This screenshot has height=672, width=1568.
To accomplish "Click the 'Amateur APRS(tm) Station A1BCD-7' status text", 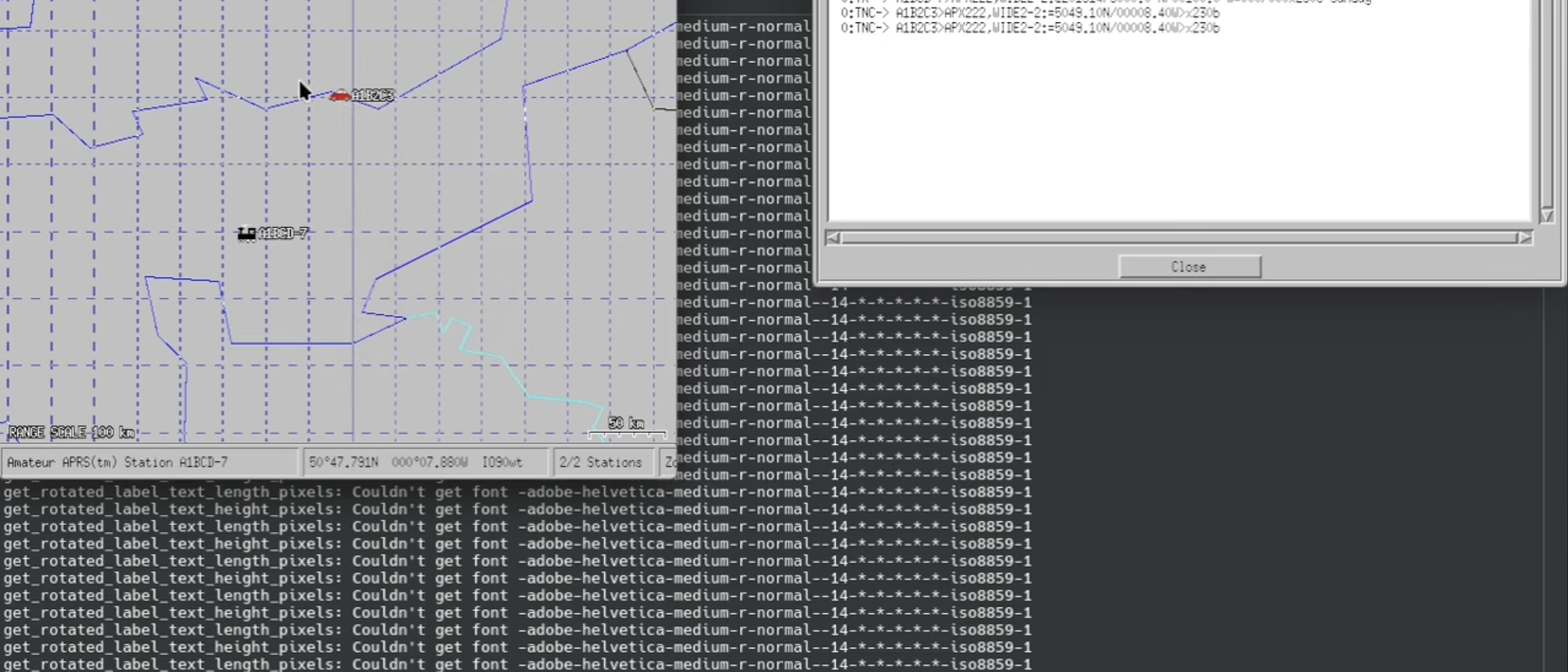I will point(118,462).
